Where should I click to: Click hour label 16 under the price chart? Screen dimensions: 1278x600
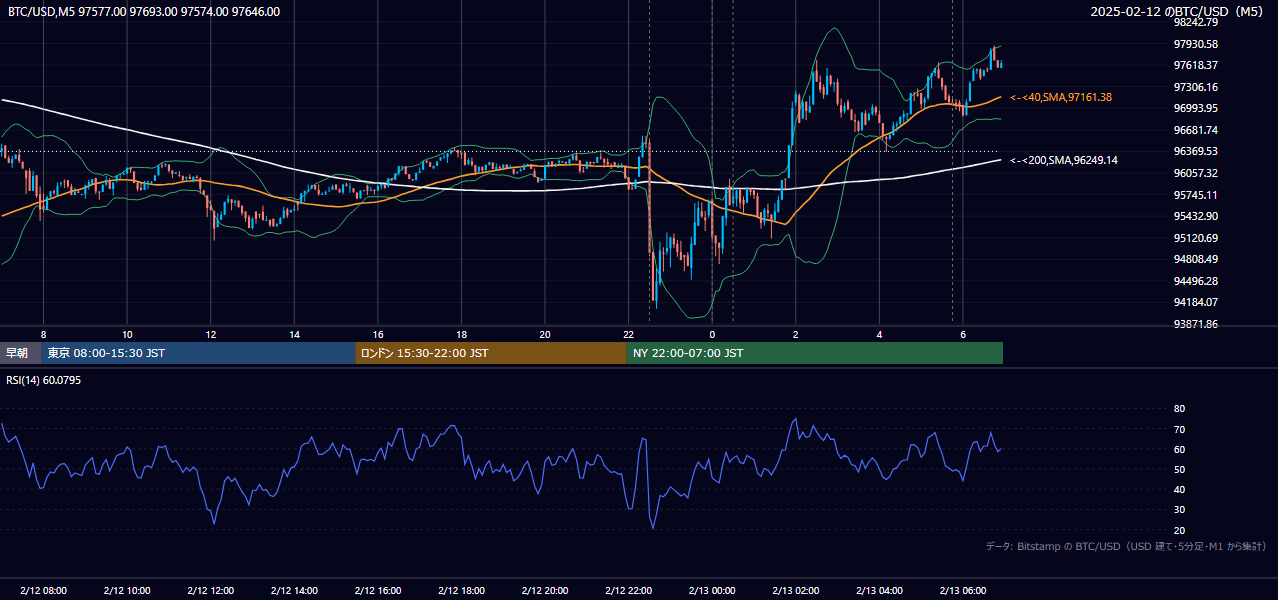377,334
